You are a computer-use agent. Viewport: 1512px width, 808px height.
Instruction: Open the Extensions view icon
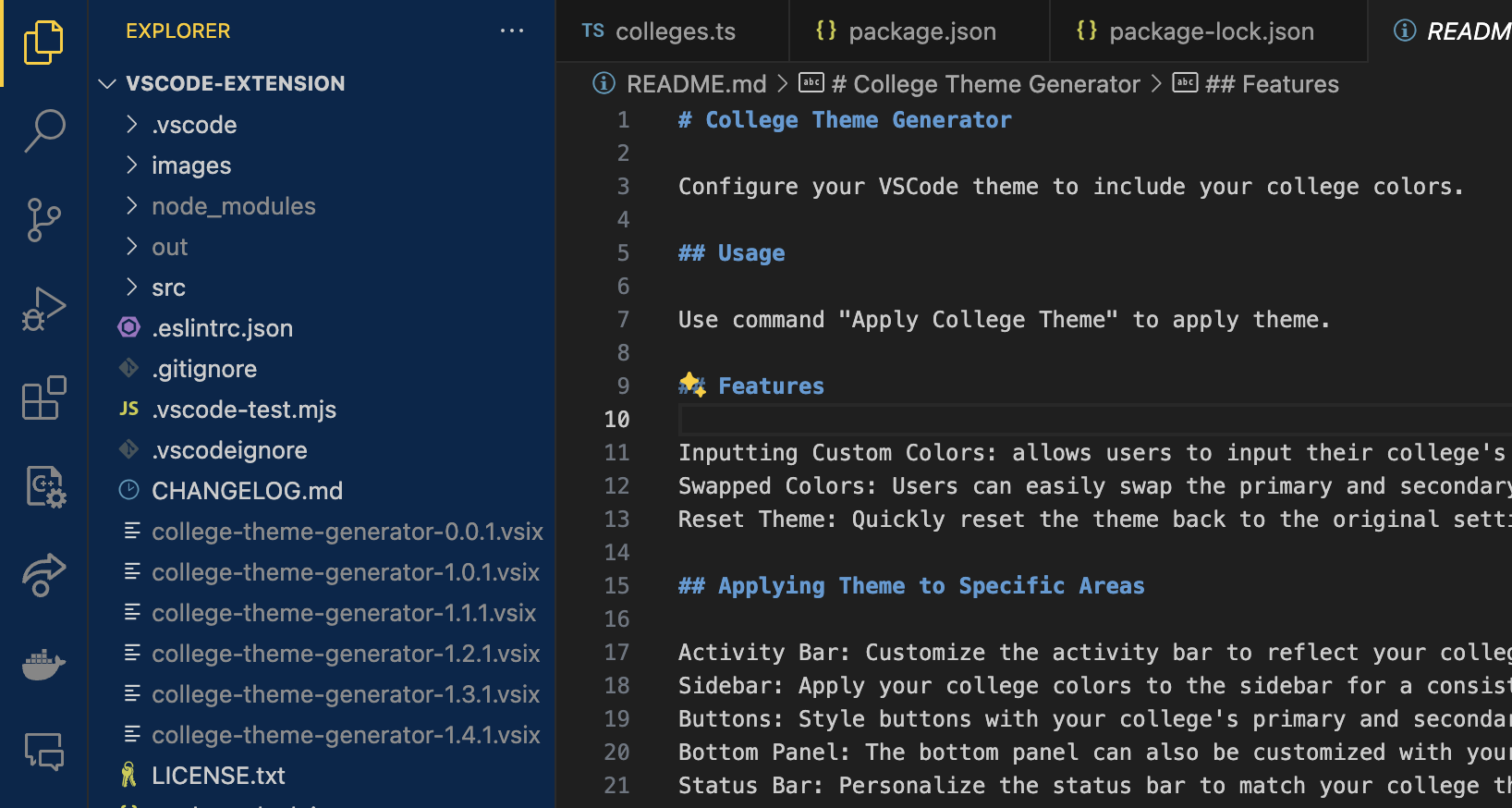click(x=43, y=398)
